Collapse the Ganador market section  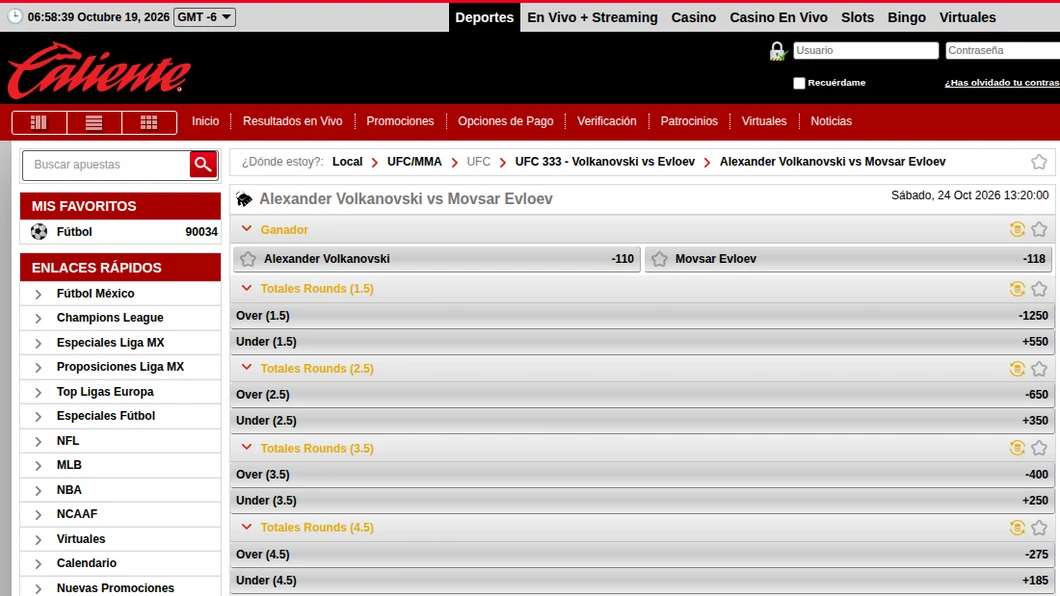click(x=247, y=229)
